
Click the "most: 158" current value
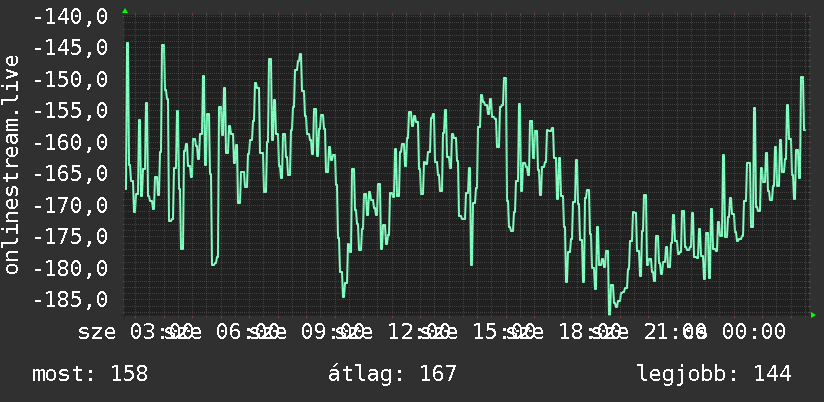[x=90, y=374]
